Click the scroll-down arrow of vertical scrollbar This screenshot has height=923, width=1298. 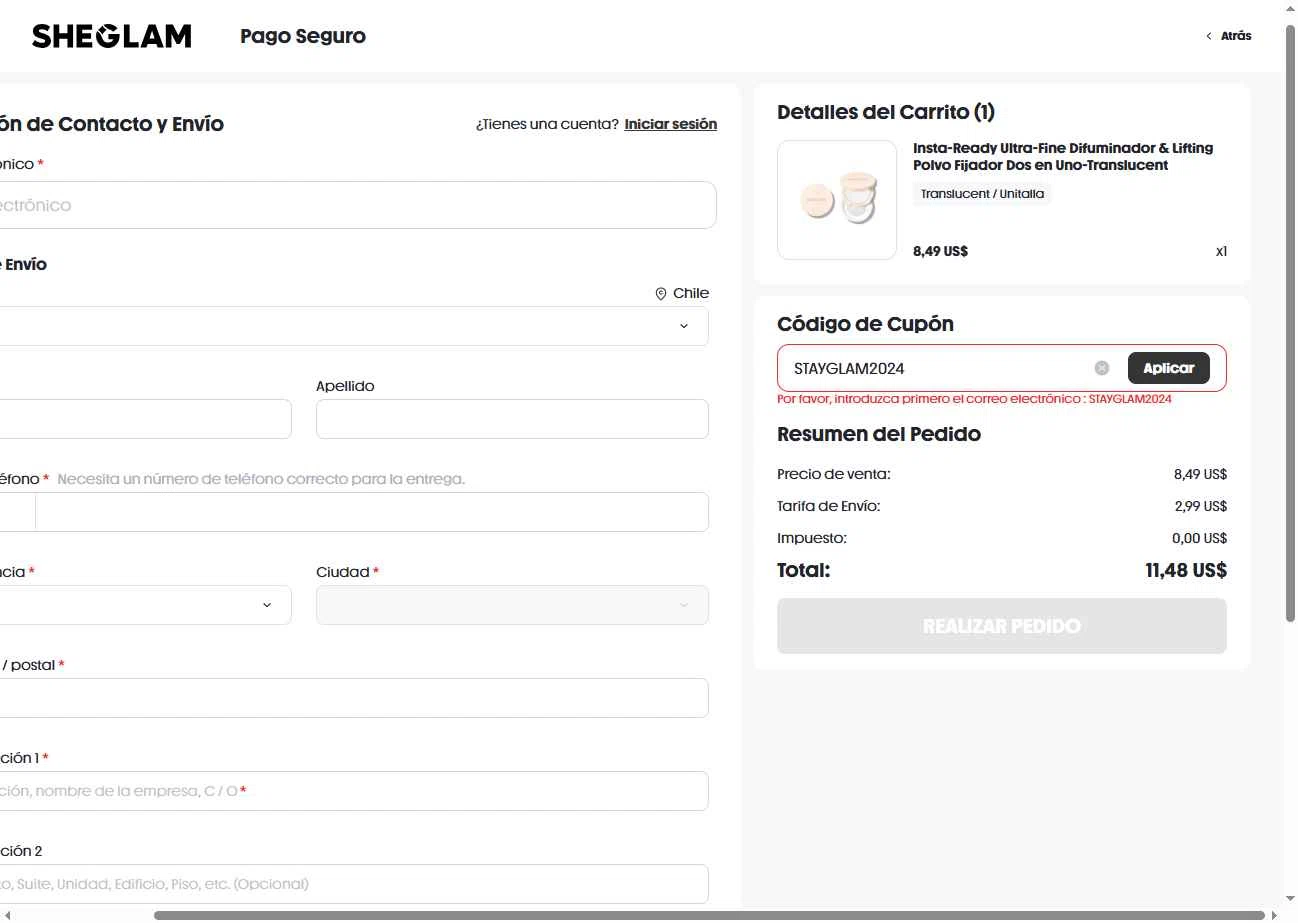(1290, 899)
